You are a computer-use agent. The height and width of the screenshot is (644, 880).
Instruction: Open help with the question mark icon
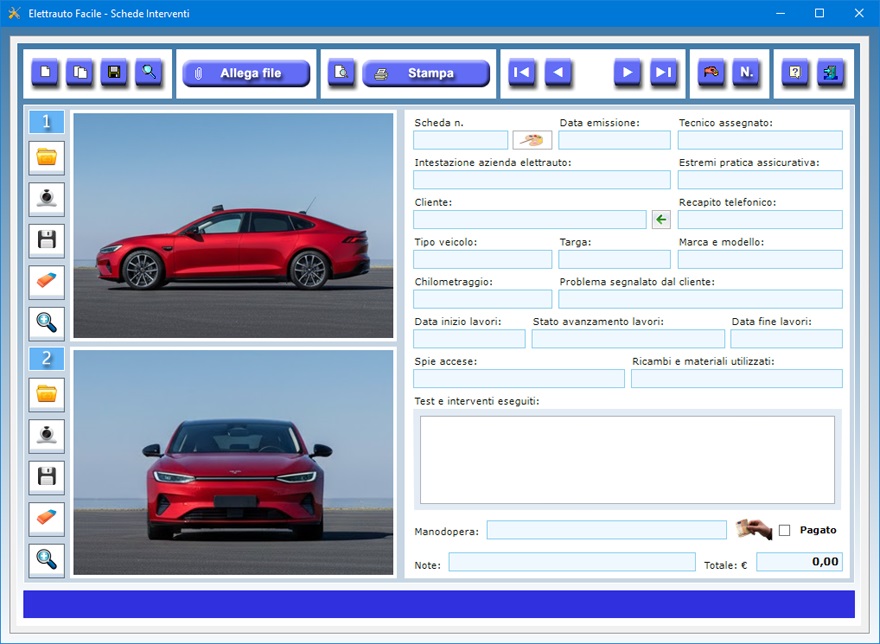pos(795,73)
